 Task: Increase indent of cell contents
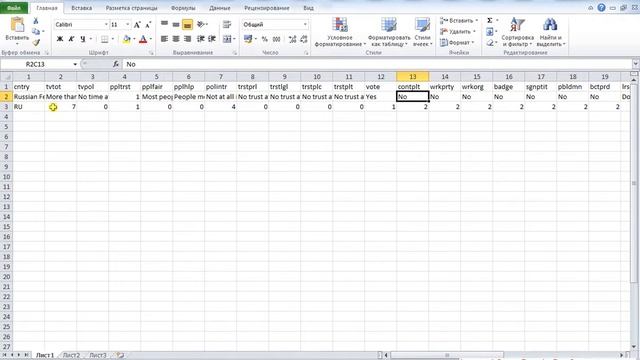pos(211,39)
